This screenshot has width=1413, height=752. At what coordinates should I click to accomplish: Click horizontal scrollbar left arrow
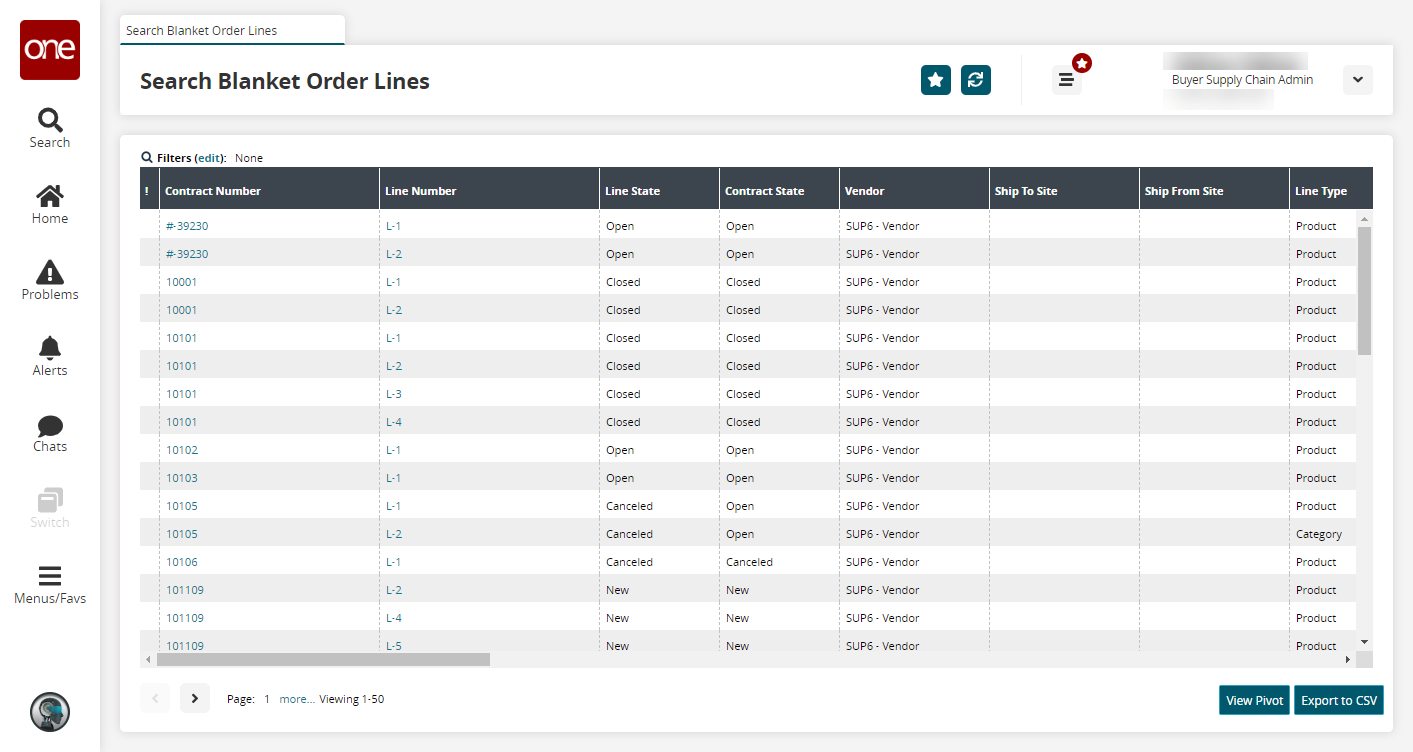click(148, 659)
